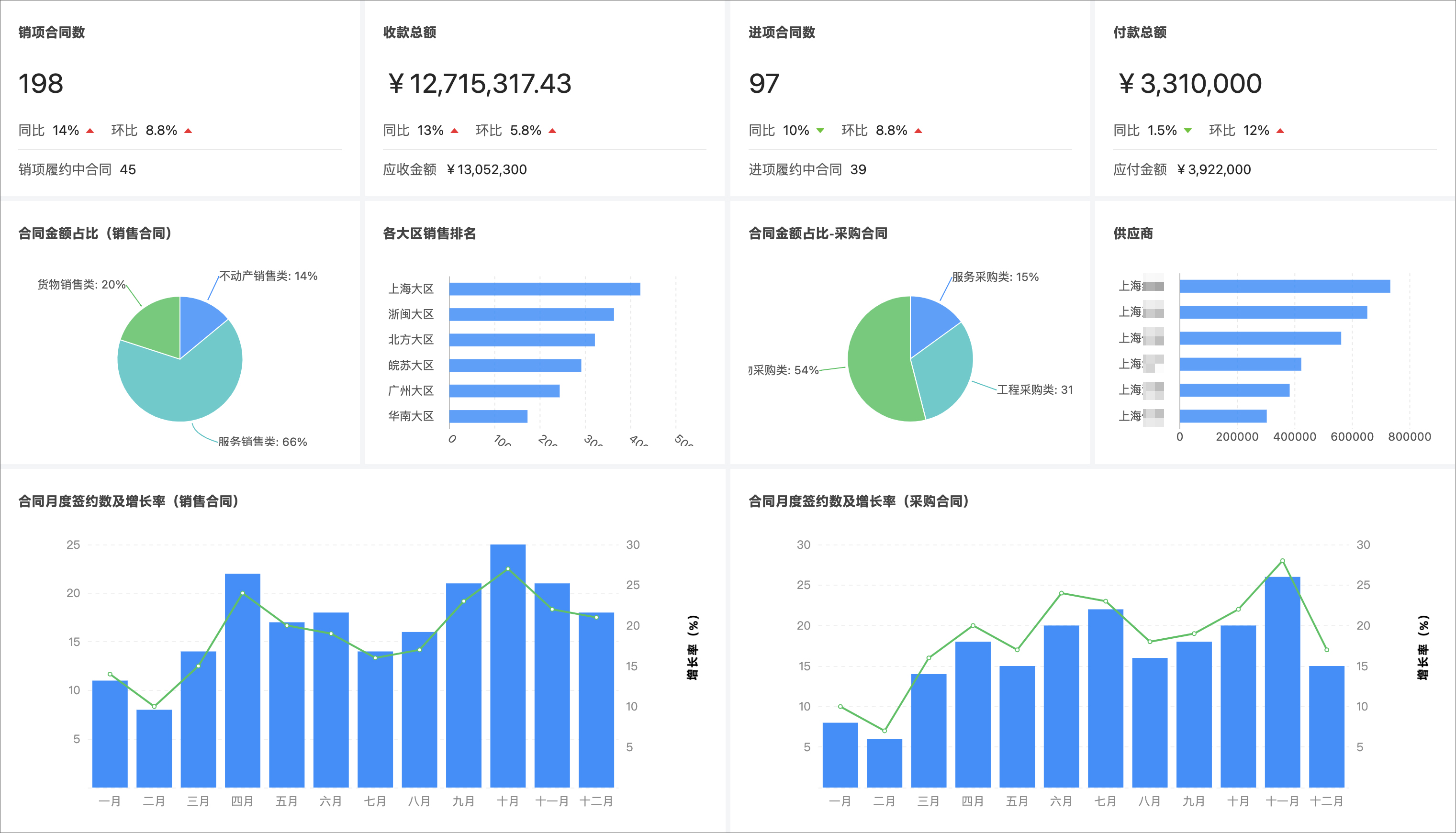Click the 十一月 bar in purchase monthly chart
This screenshot has height=833, width=1456.
click(x=1282, y=687)
